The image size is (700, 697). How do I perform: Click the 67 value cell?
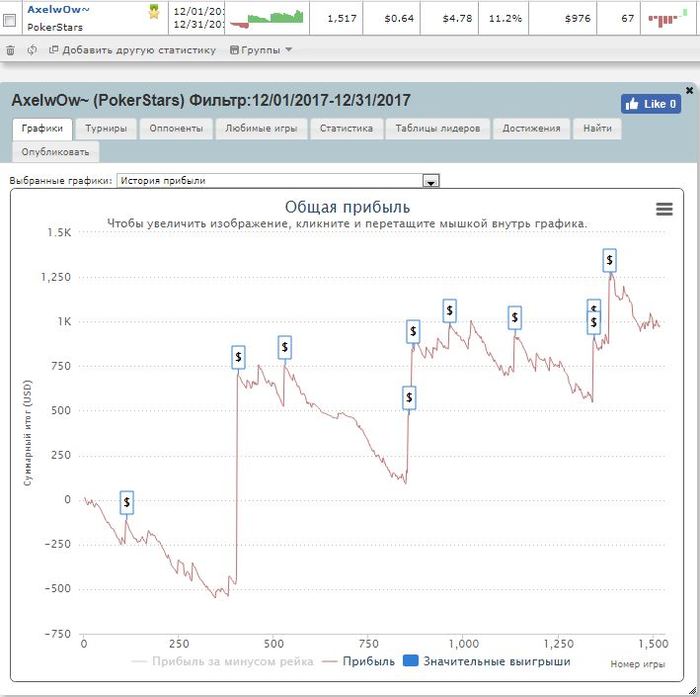619,18
